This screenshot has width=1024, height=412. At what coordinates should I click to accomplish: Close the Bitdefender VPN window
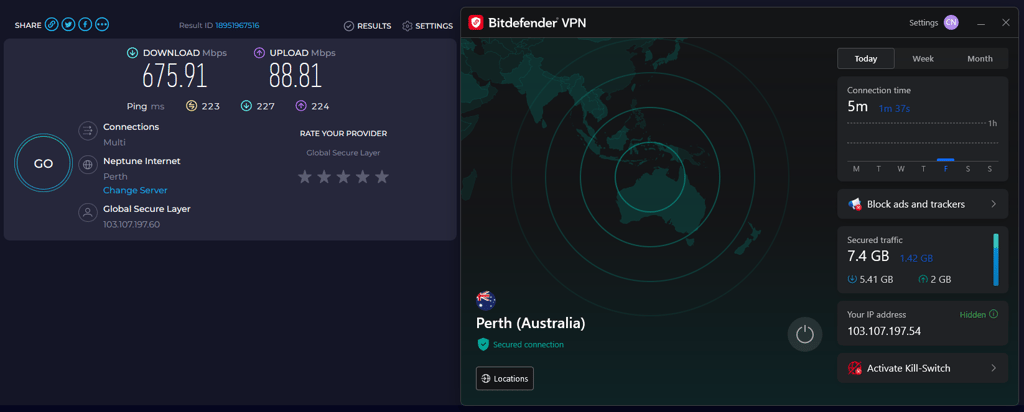point(1006,23)
